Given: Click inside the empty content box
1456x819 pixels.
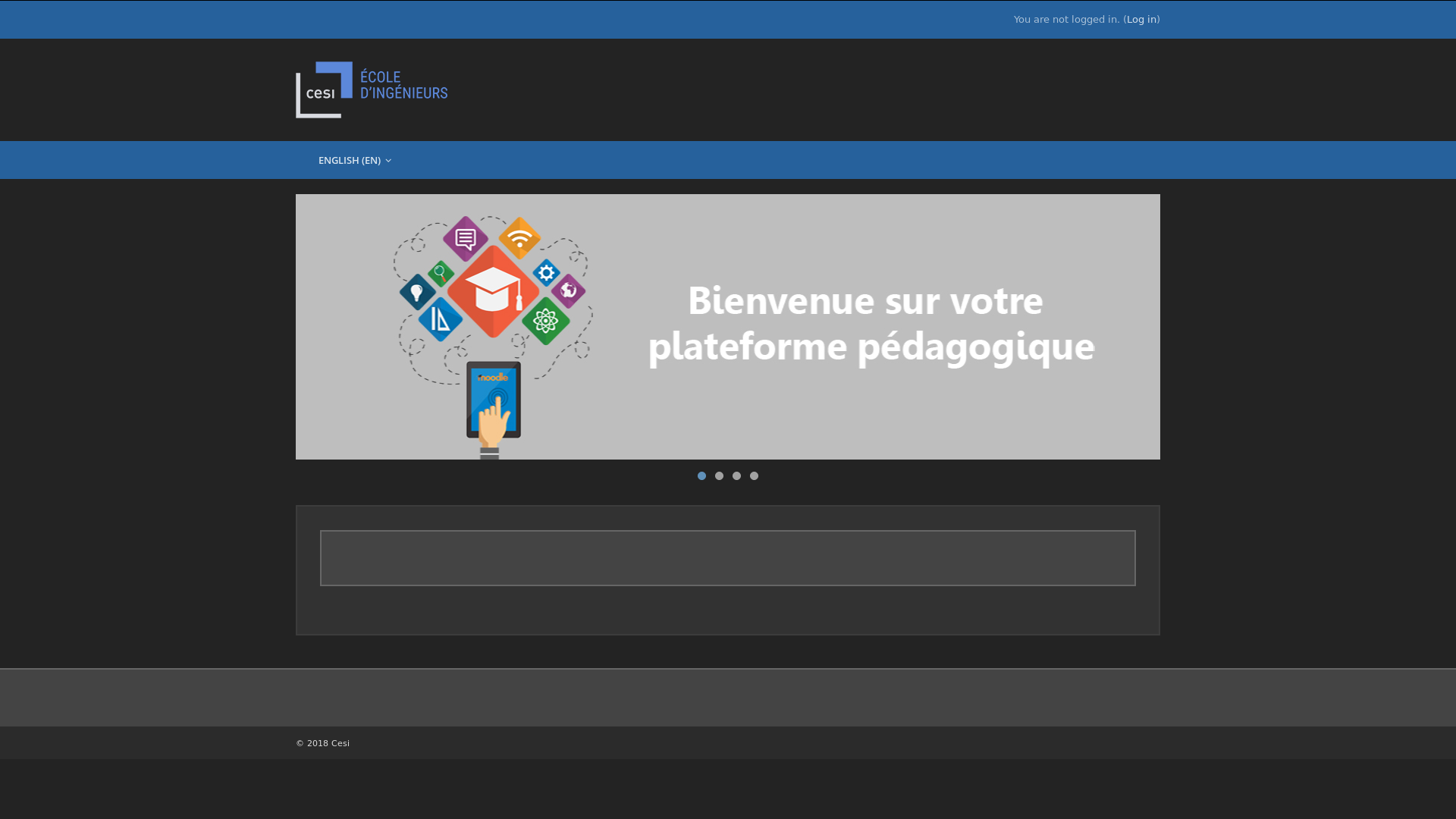Looking at the screenshot, I should (727, 558).
